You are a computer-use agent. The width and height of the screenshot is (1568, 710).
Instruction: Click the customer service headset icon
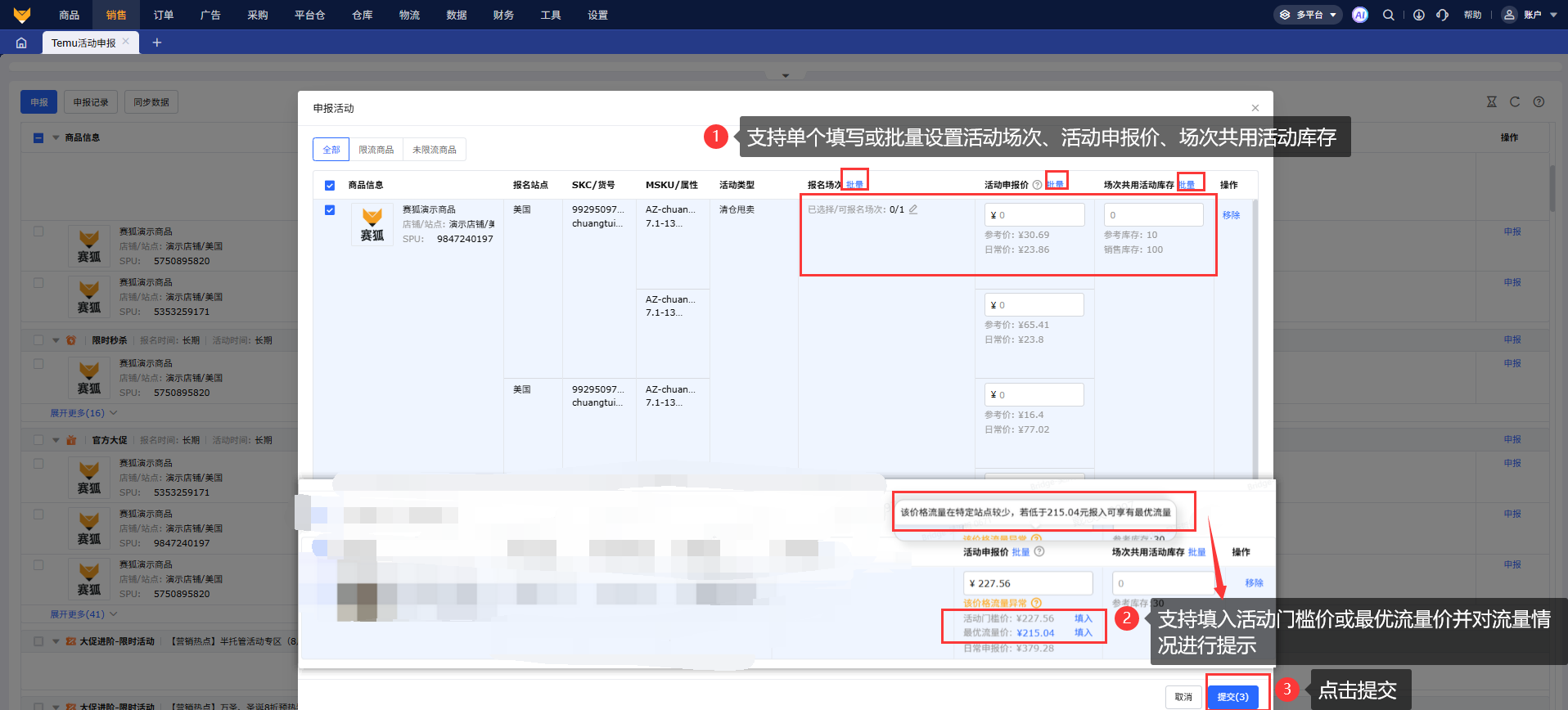tap(1442, 15)
